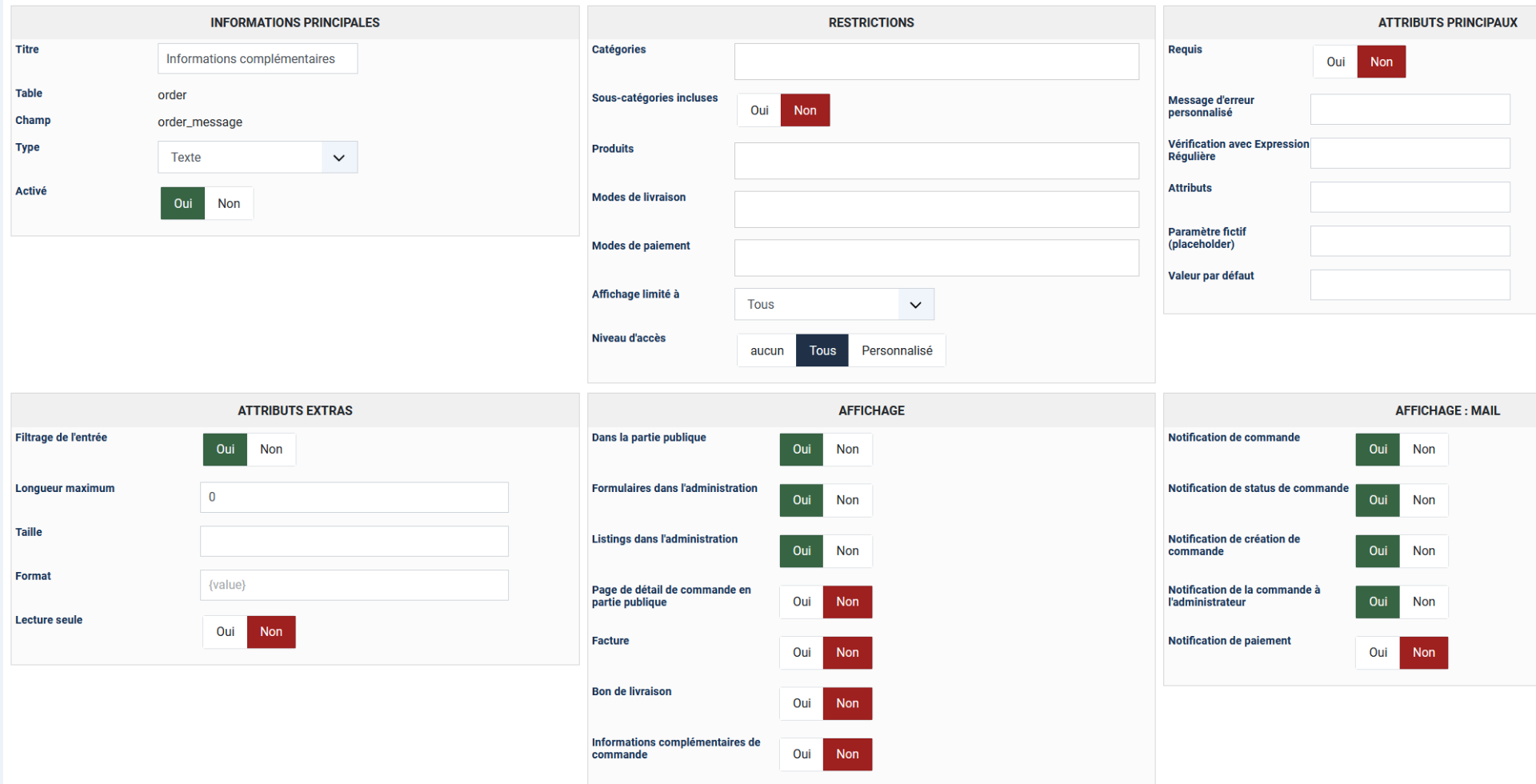Image resolution: width=1536 pixels, height=784 pixels.
Task: Click the Titre text field
Action: pos(257,59)
